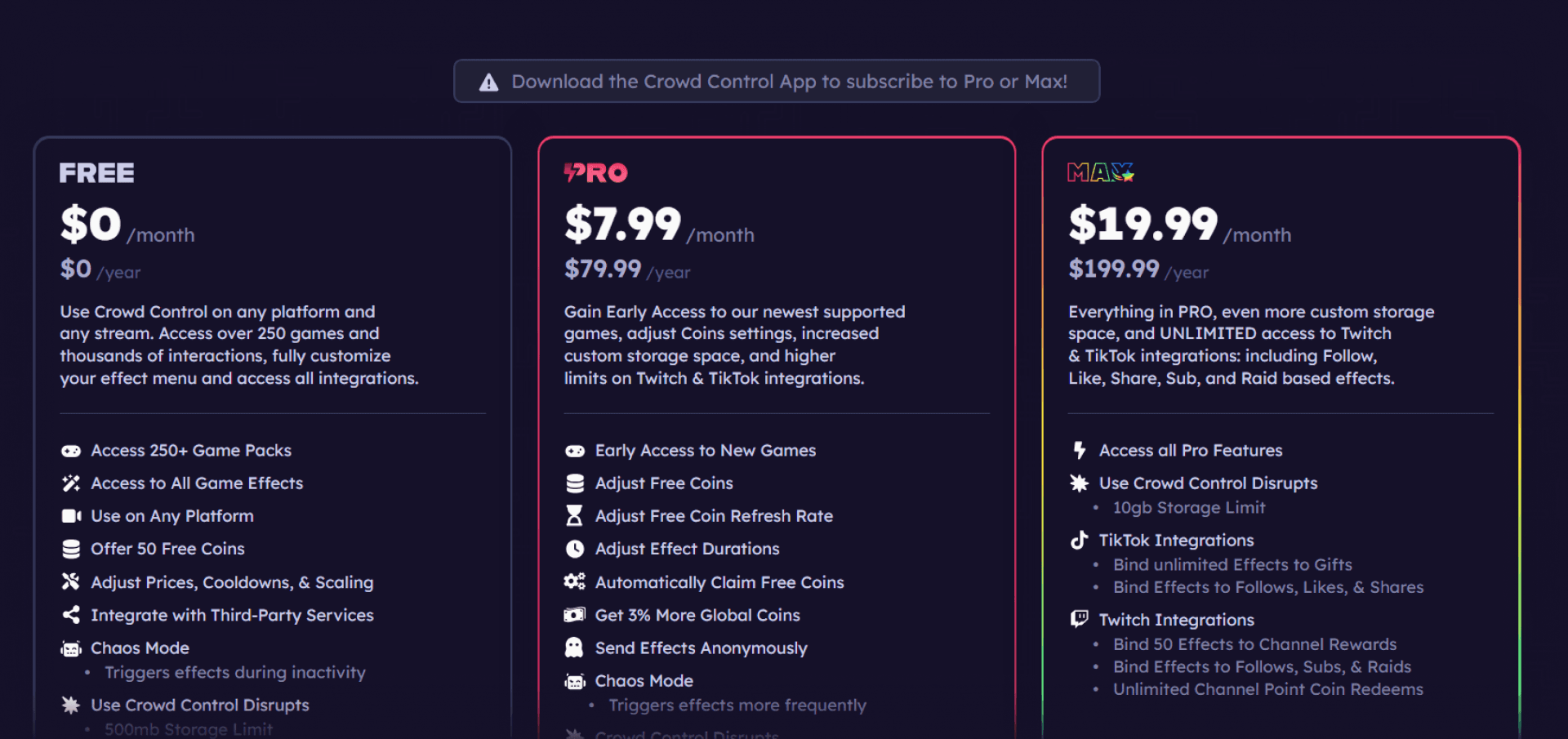Click the hourglass icon beside Adjust Free Coin Refresh Rate

pyautogui.click(x=575, y=515)
